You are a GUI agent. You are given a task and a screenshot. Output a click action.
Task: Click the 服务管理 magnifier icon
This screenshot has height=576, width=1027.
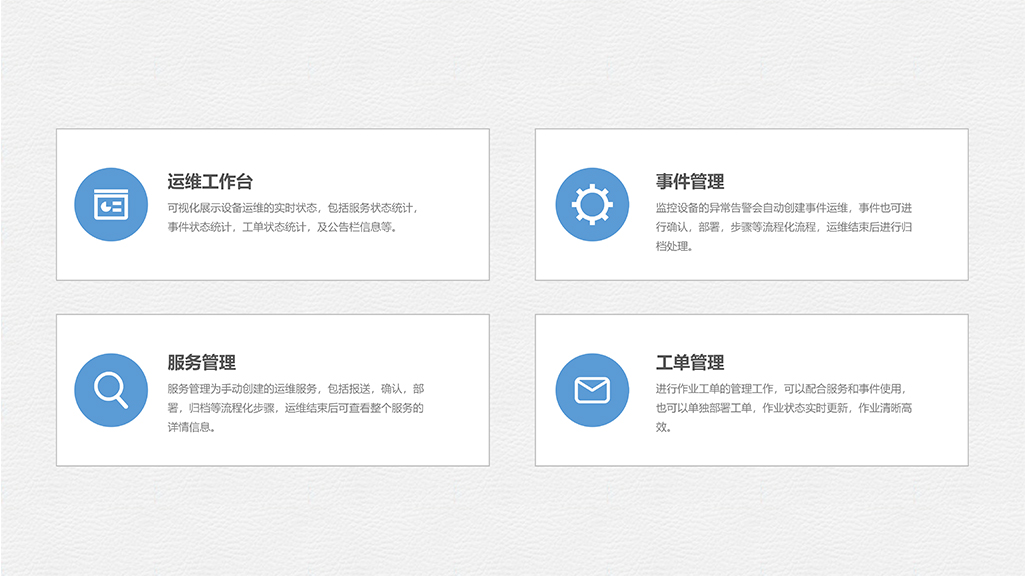pyautogui.click(x=111, y=390)
